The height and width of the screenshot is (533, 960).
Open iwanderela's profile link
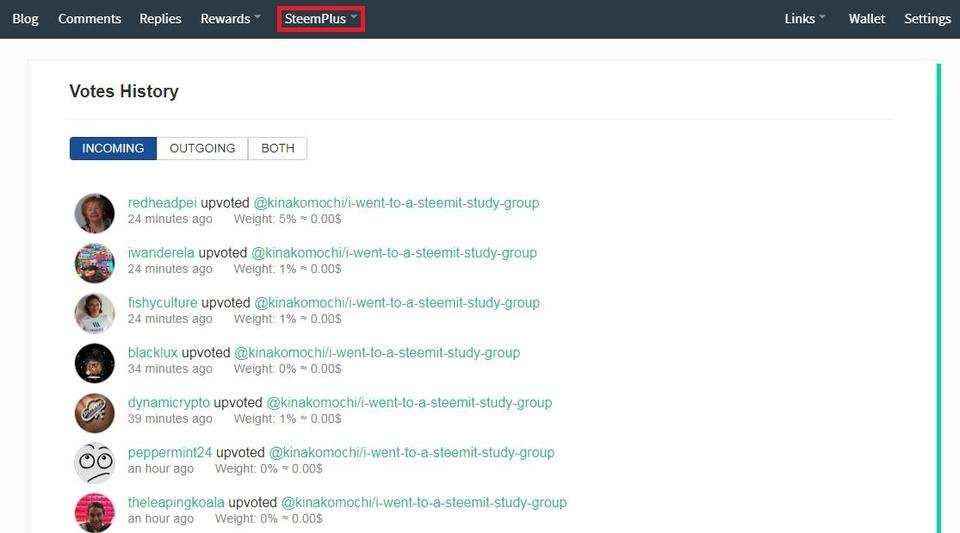161,253
